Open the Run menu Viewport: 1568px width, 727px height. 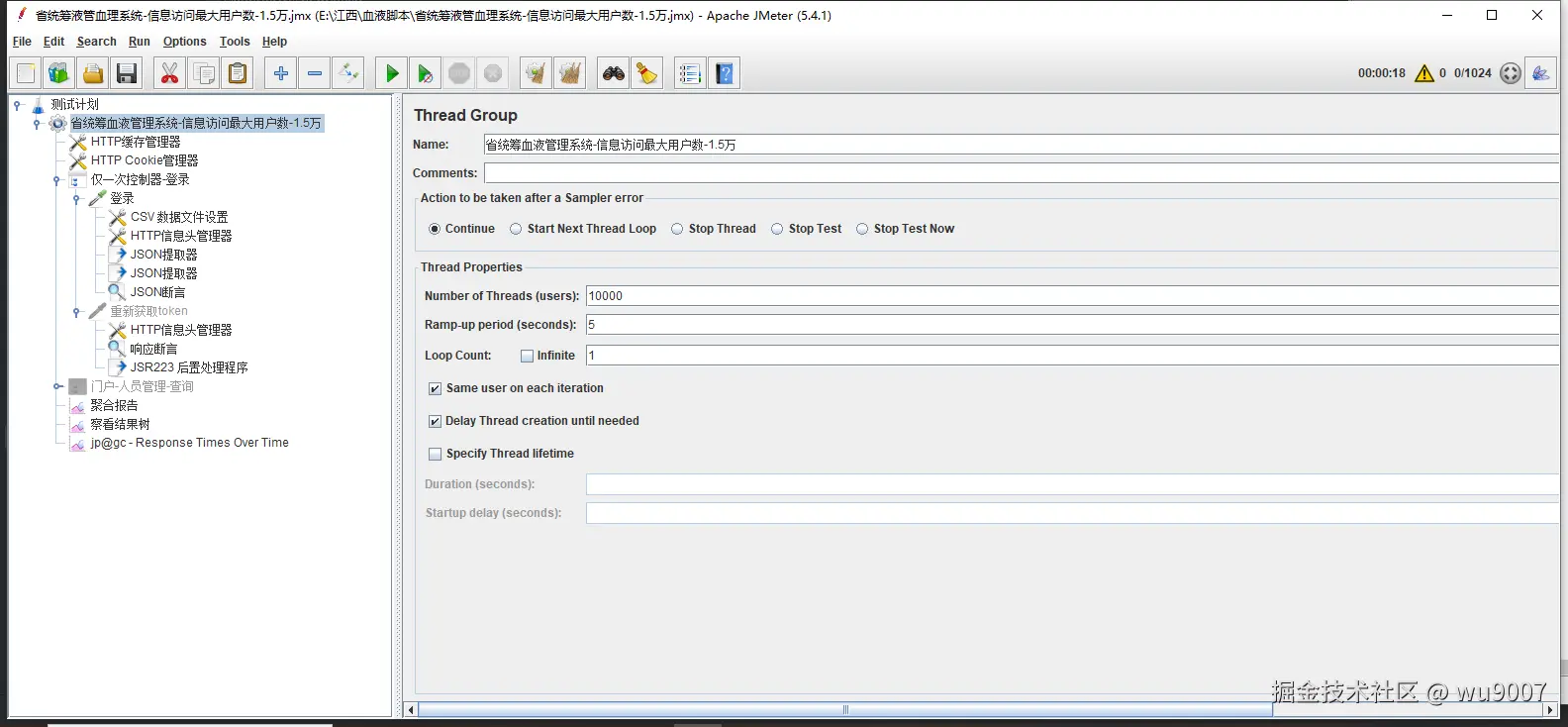tap(139, 42)
